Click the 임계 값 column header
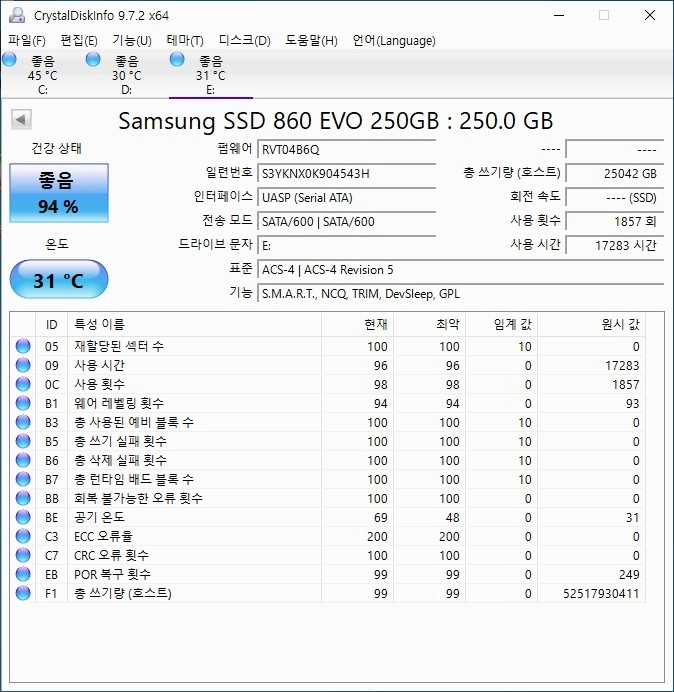Image resolution: width=674 pixels, height=692 pixels. point(501,325)
